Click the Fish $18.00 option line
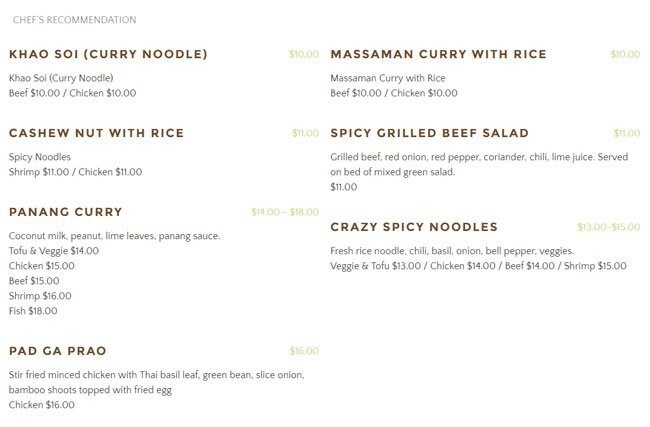 pos(33,311)
